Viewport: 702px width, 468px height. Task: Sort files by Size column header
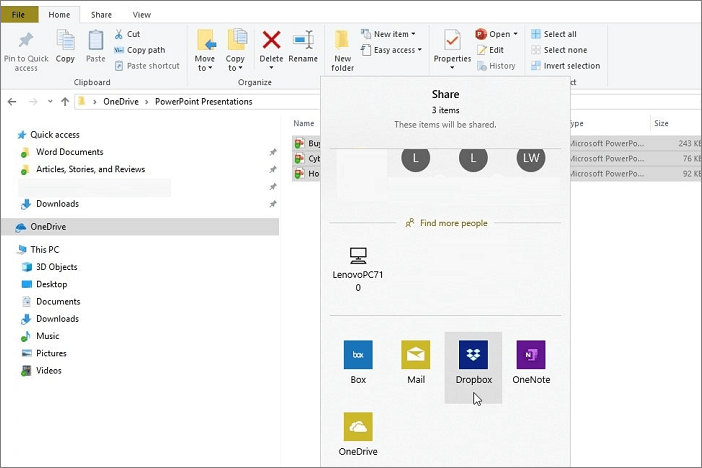(x=662, y=124)
